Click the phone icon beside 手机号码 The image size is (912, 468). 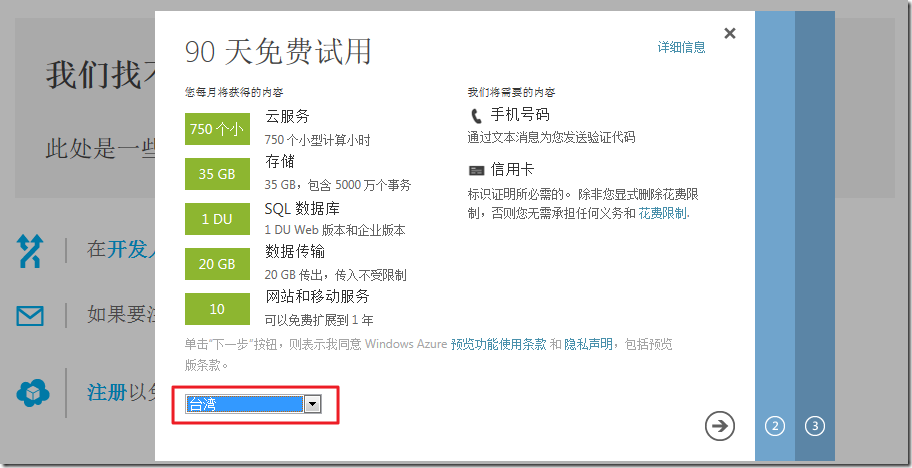476,116
